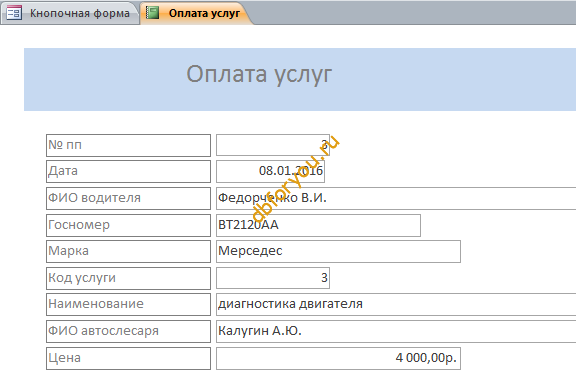Click the green report icon on Оплата услуг tab
This screenshot has height=391, width=576.
click(152, 13)
